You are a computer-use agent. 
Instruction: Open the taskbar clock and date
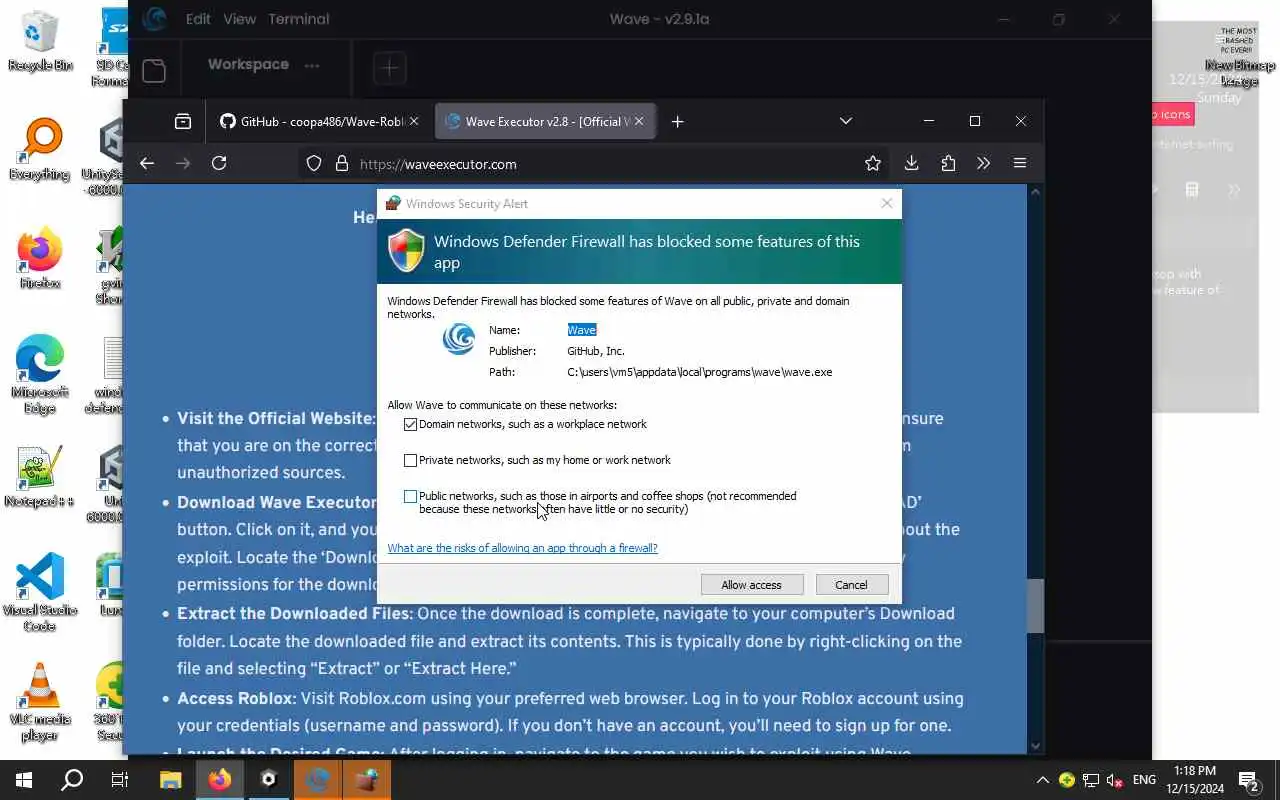1195,780
